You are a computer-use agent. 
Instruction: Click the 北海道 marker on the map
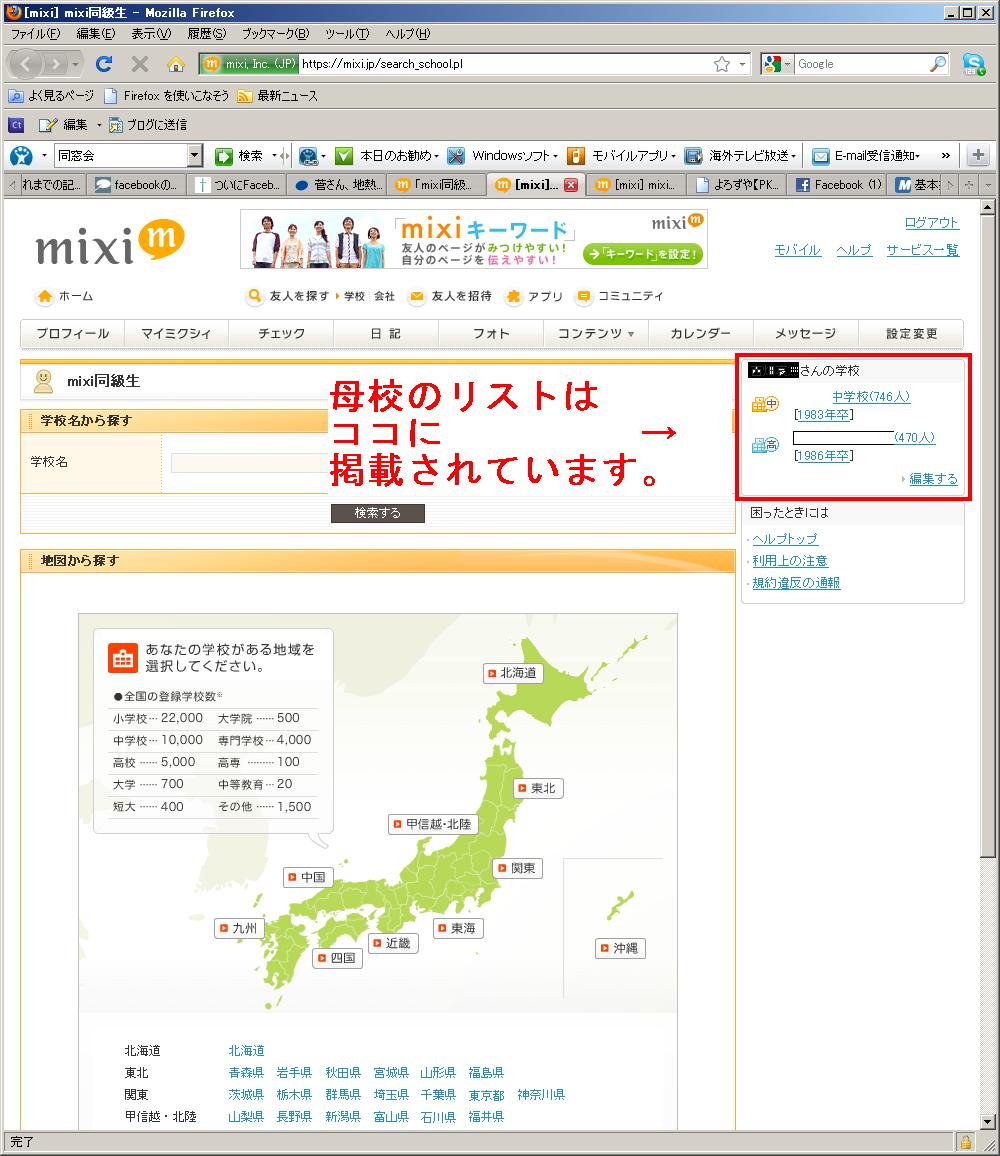(x=513, y=673)
